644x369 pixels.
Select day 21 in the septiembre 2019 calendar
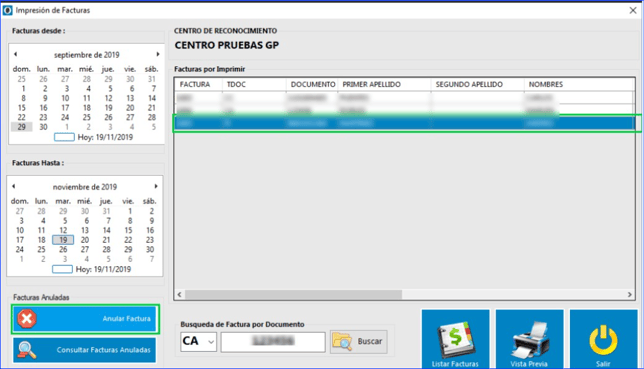tap(152, 108)
